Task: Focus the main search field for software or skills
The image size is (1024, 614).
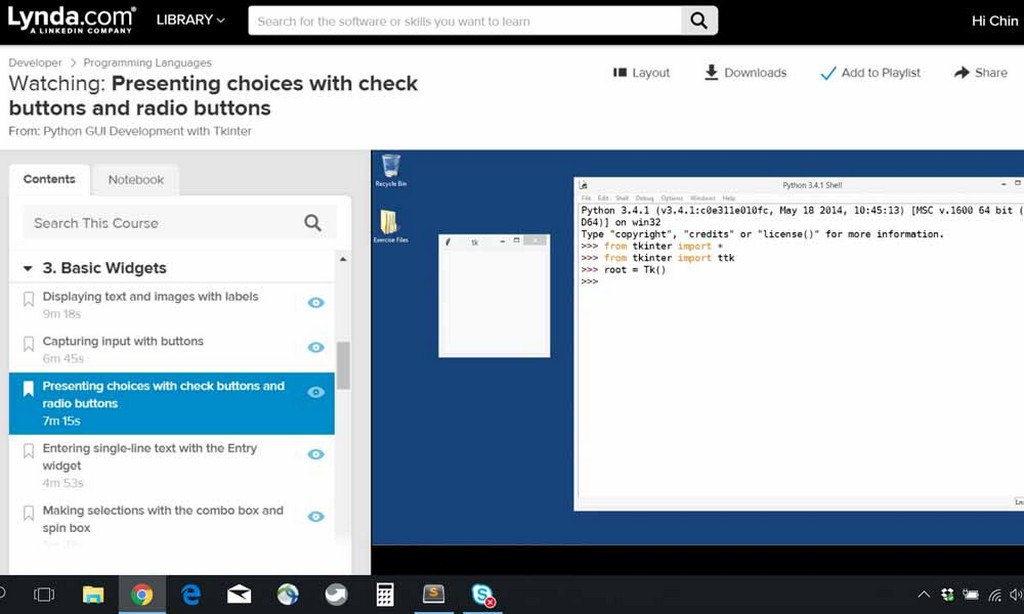Action: tap(465, 21)
